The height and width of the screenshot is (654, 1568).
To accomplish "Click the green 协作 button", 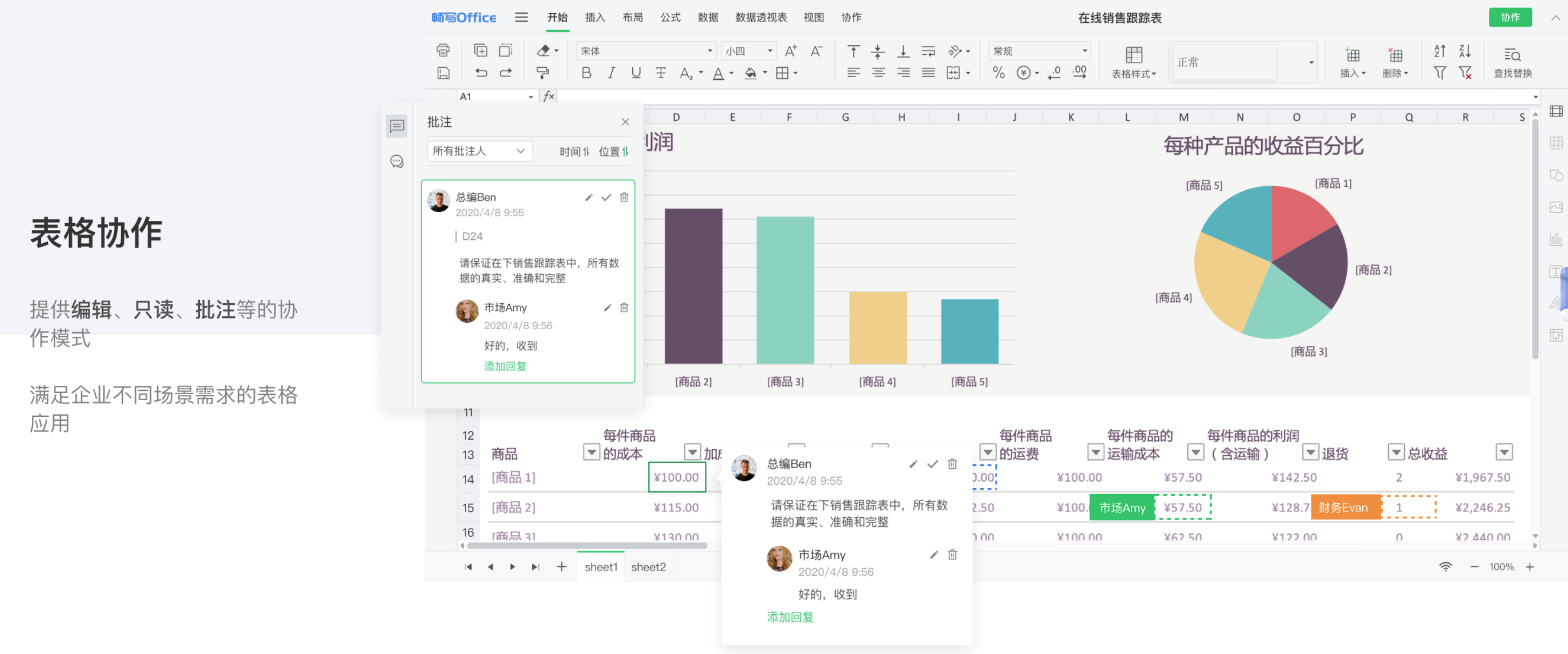I will coord(1510,17).
